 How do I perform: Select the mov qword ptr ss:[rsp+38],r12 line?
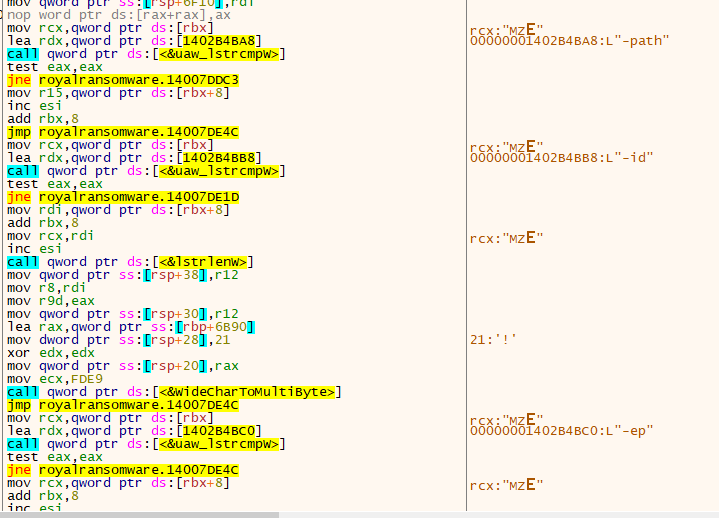123,275
